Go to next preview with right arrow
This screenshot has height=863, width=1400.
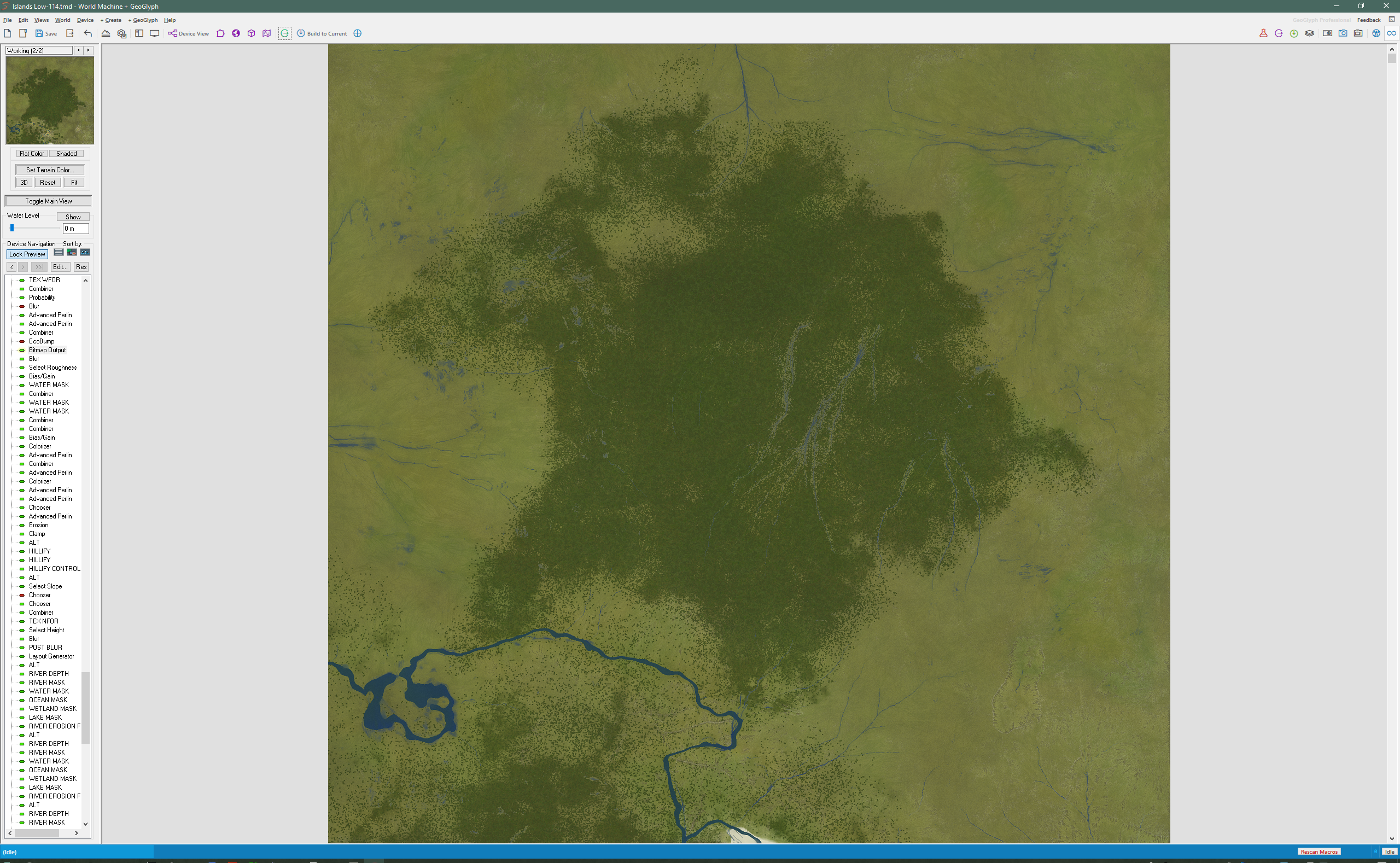88,50
